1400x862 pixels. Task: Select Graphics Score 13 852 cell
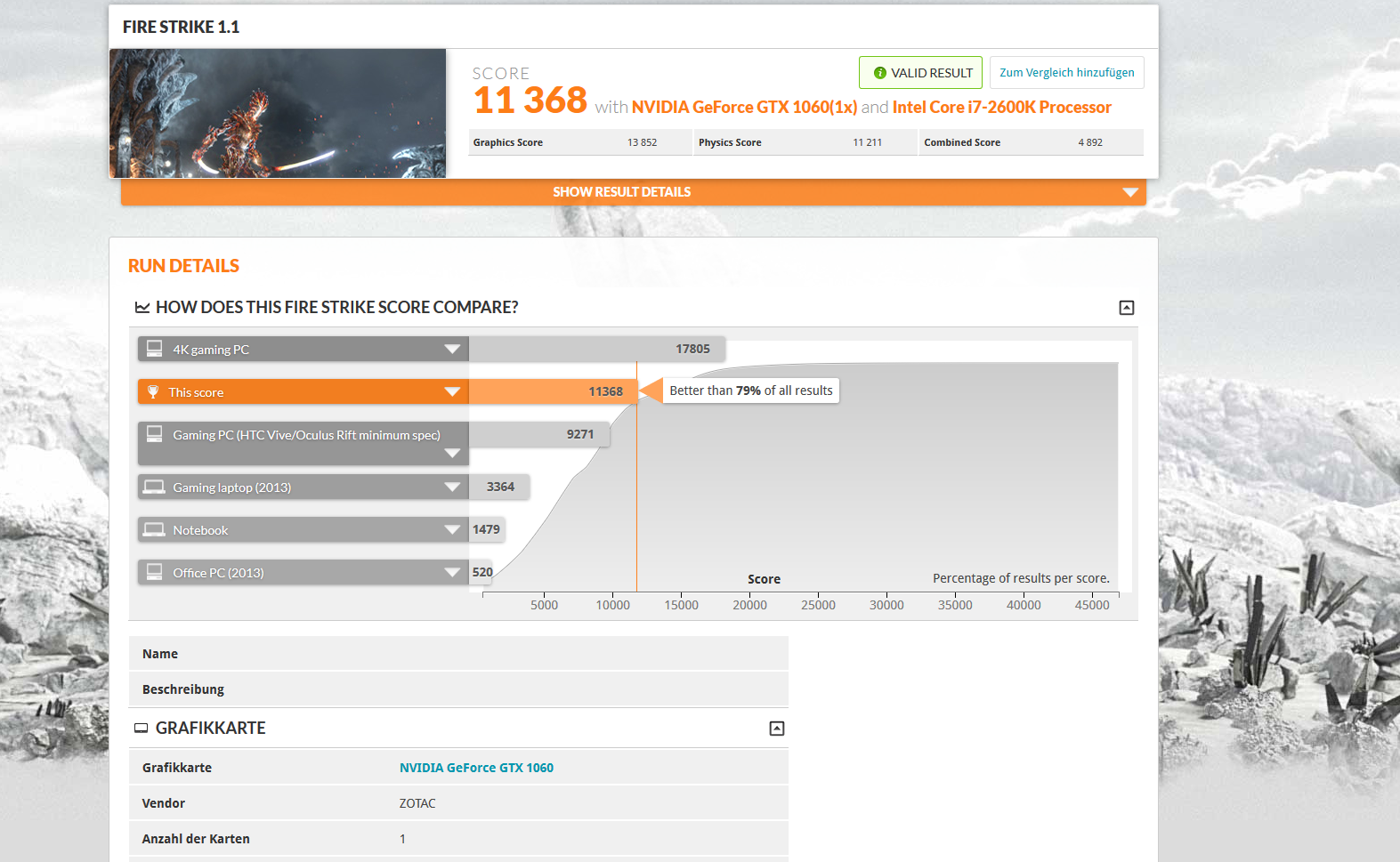tap(580, 142)
